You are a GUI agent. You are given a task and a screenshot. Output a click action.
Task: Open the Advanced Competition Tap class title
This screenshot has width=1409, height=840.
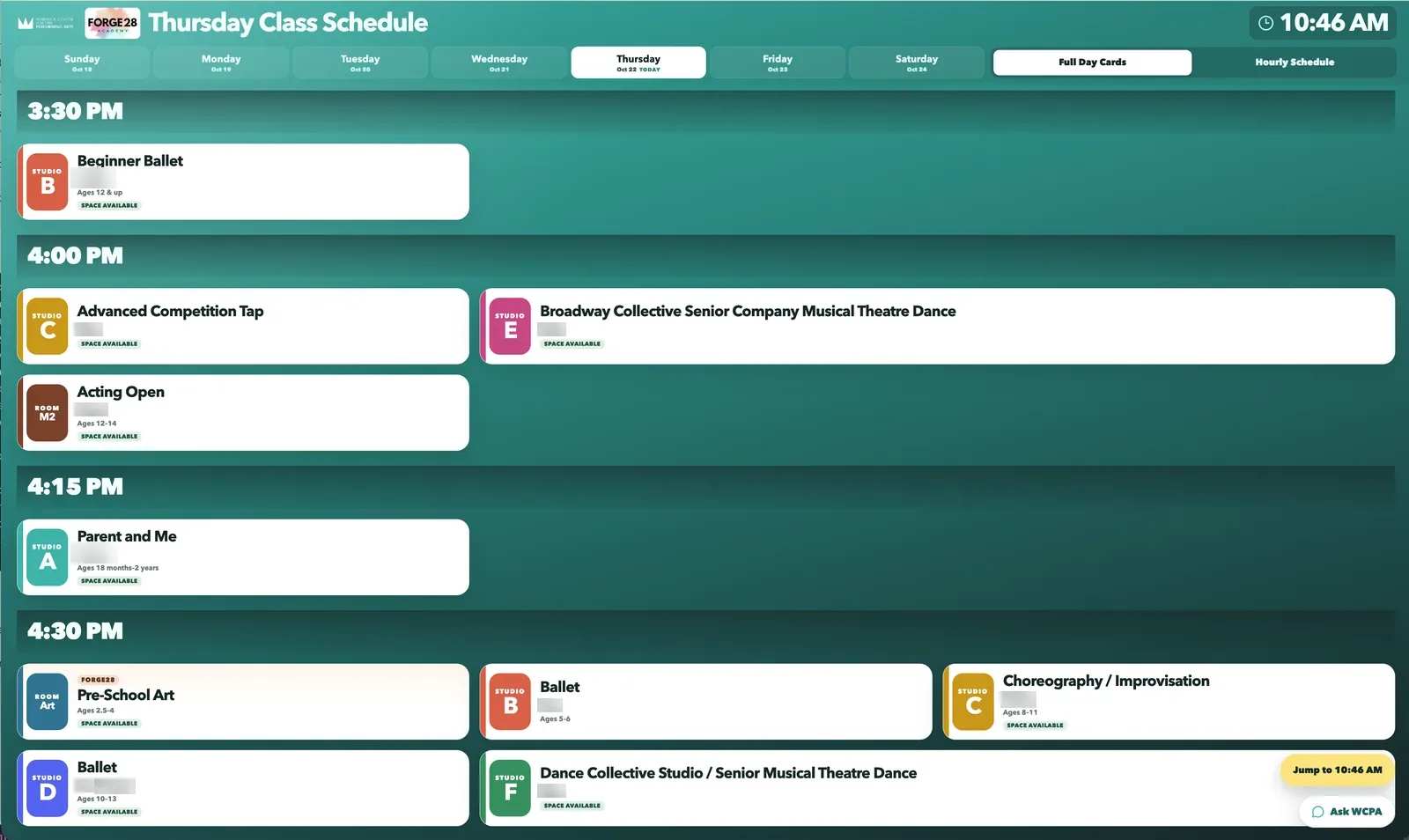coord(170,311)
